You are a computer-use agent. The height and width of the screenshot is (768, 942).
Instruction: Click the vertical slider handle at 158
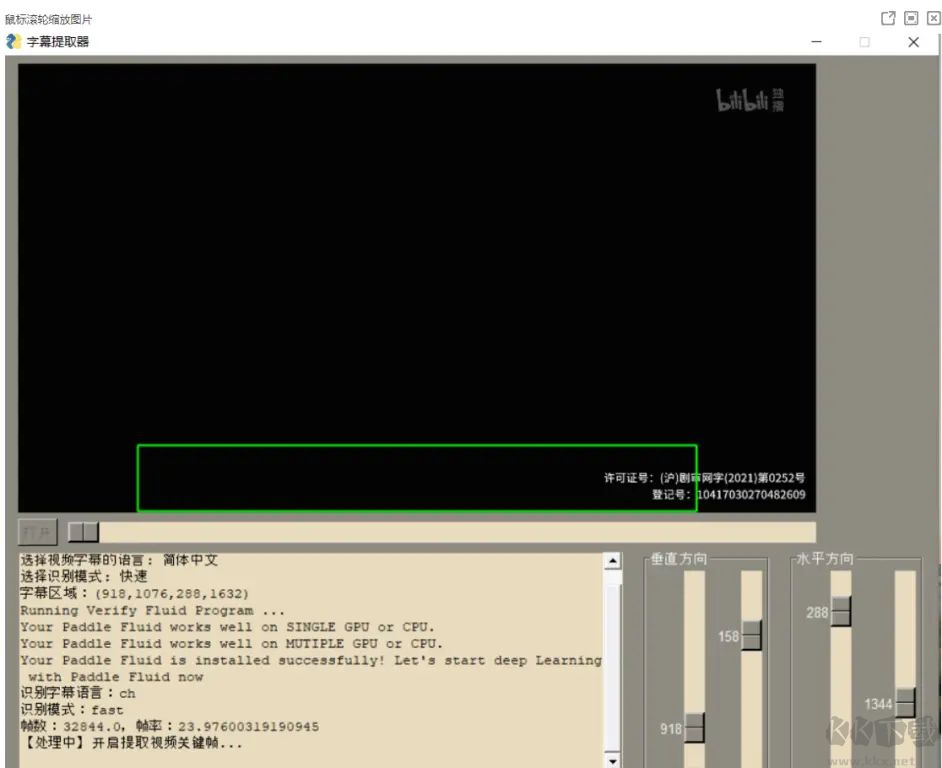[751, 635]
